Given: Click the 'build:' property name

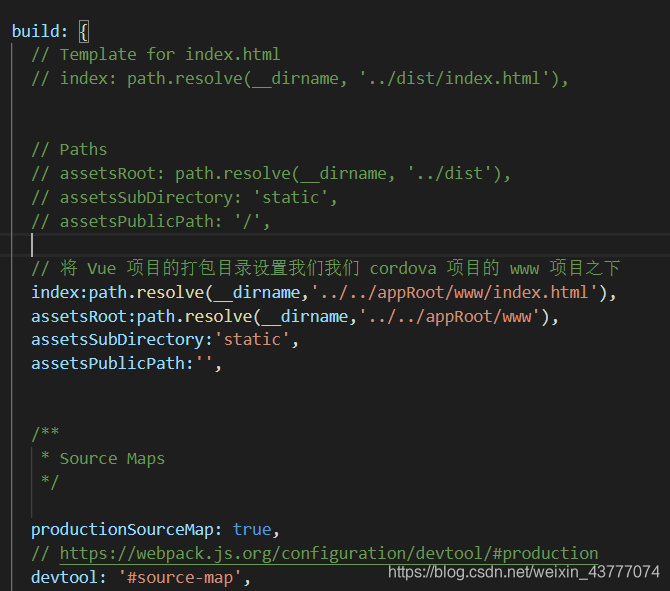Looking at the screenshot, I should pos(39,32).
